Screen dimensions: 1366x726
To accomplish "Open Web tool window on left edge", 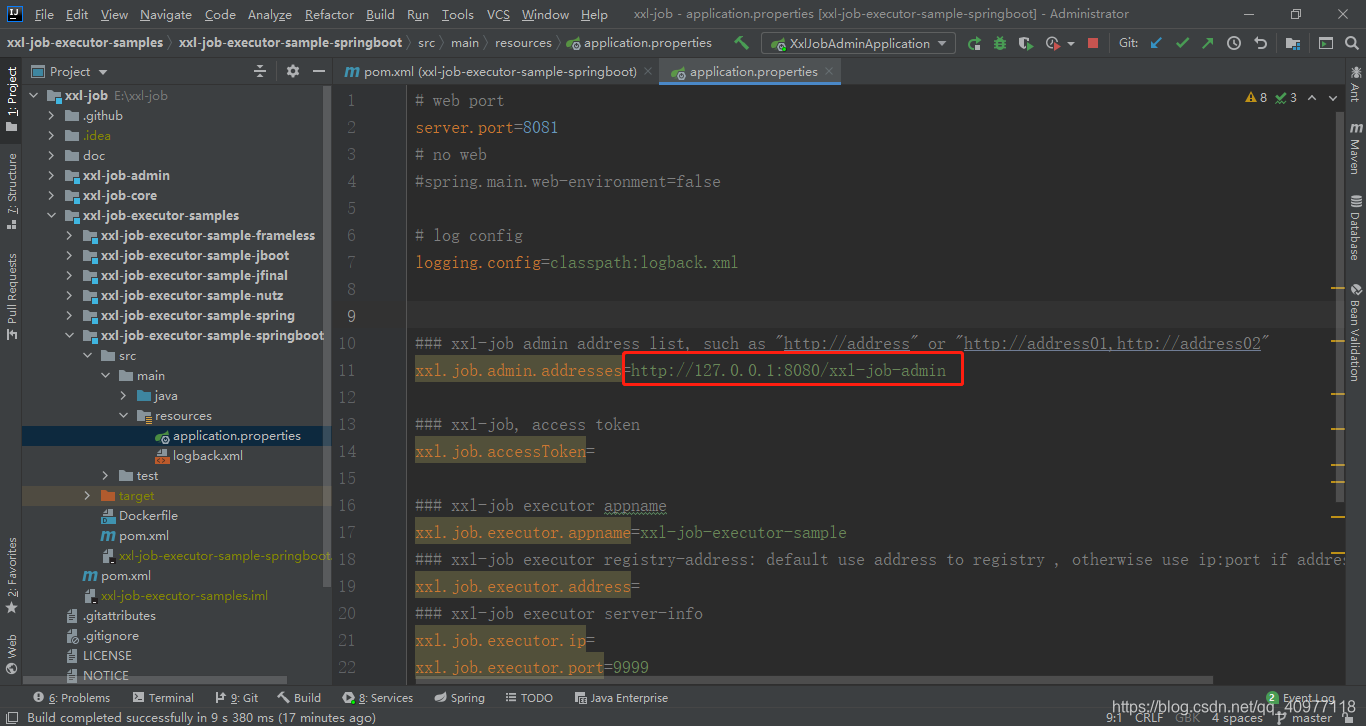I will (12, 654).
